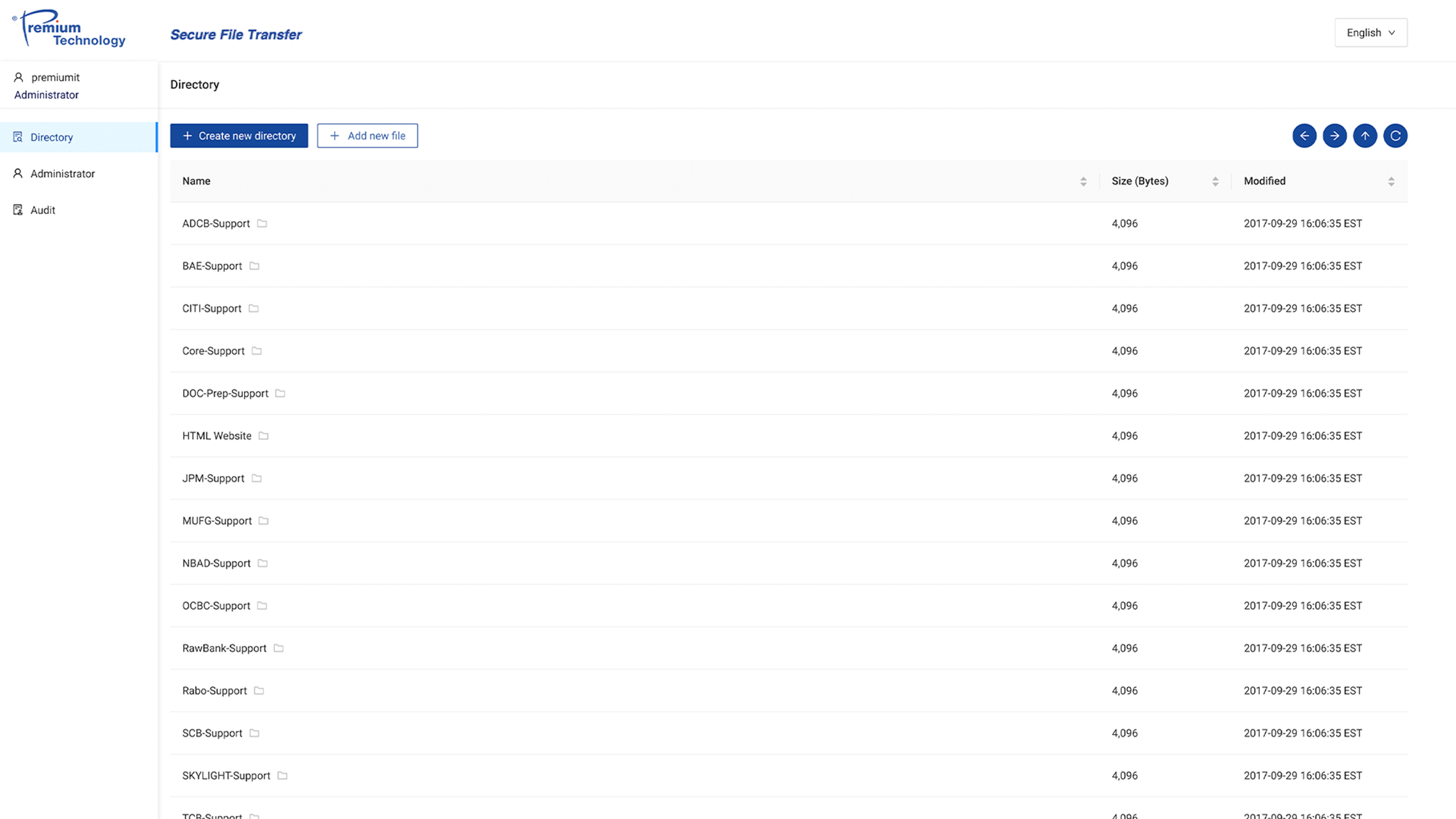The height and width of the screenshot is (819, 1456).
Task: Click the Premium Technology logo
Action: point(69,28)
